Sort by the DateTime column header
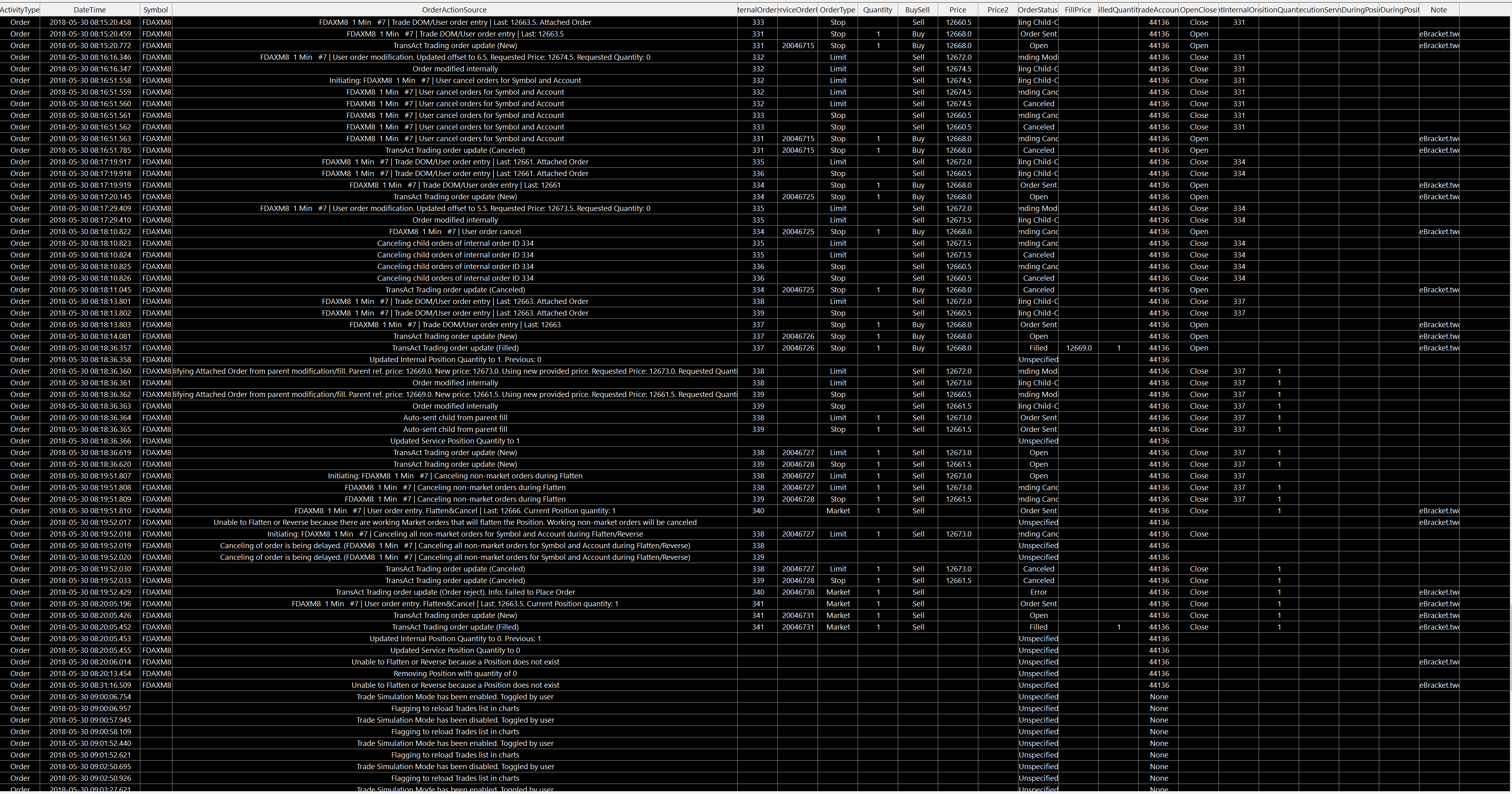Viewport: 1512px width, 794px height. tap(90, 10)
